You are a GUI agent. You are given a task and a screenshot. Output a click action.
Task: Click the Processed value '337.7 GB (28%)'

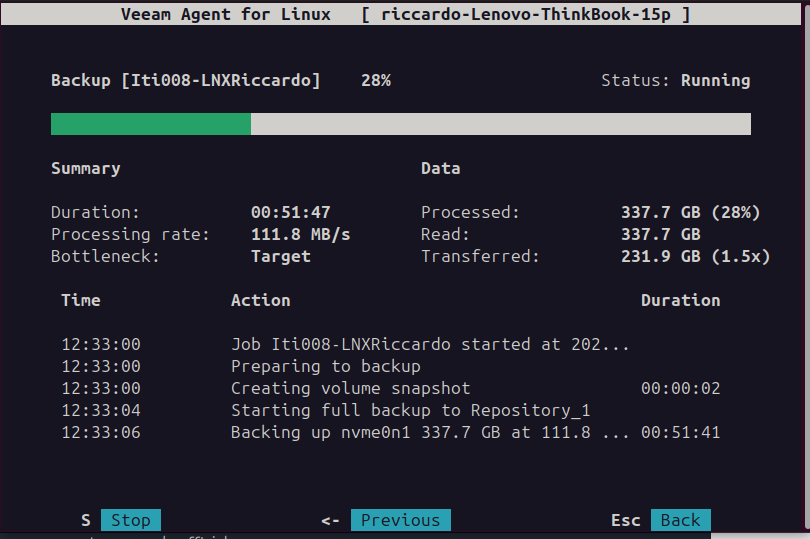click(691, 212)
